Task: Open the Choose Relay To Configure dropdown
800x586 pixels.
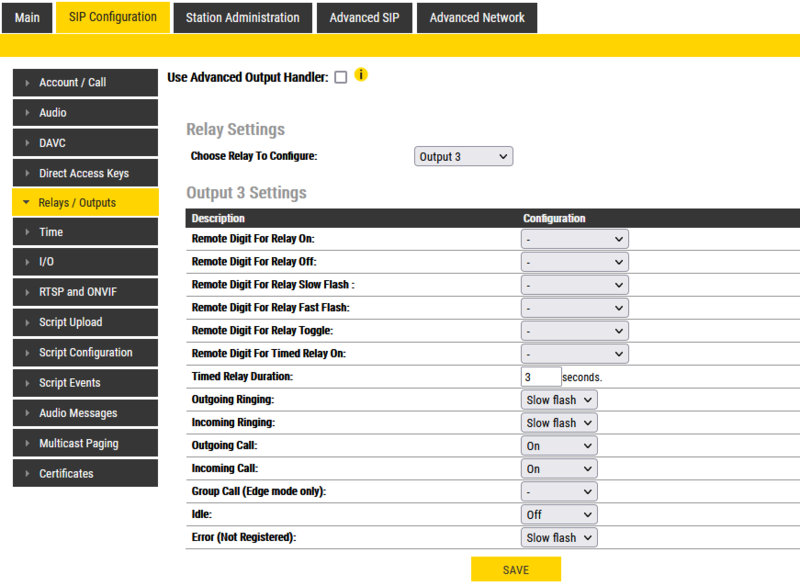Action: point(463,157)
